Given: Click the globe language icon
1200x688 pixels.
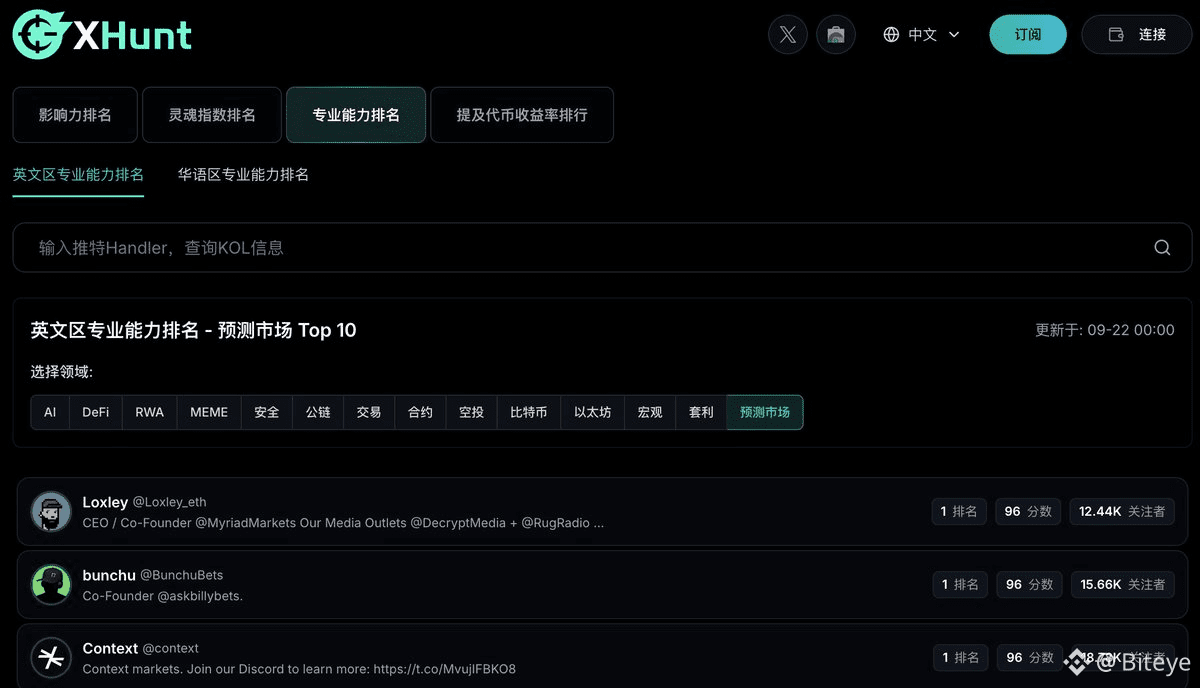Looking at the screenshot, I should click(x=891, y=34).
